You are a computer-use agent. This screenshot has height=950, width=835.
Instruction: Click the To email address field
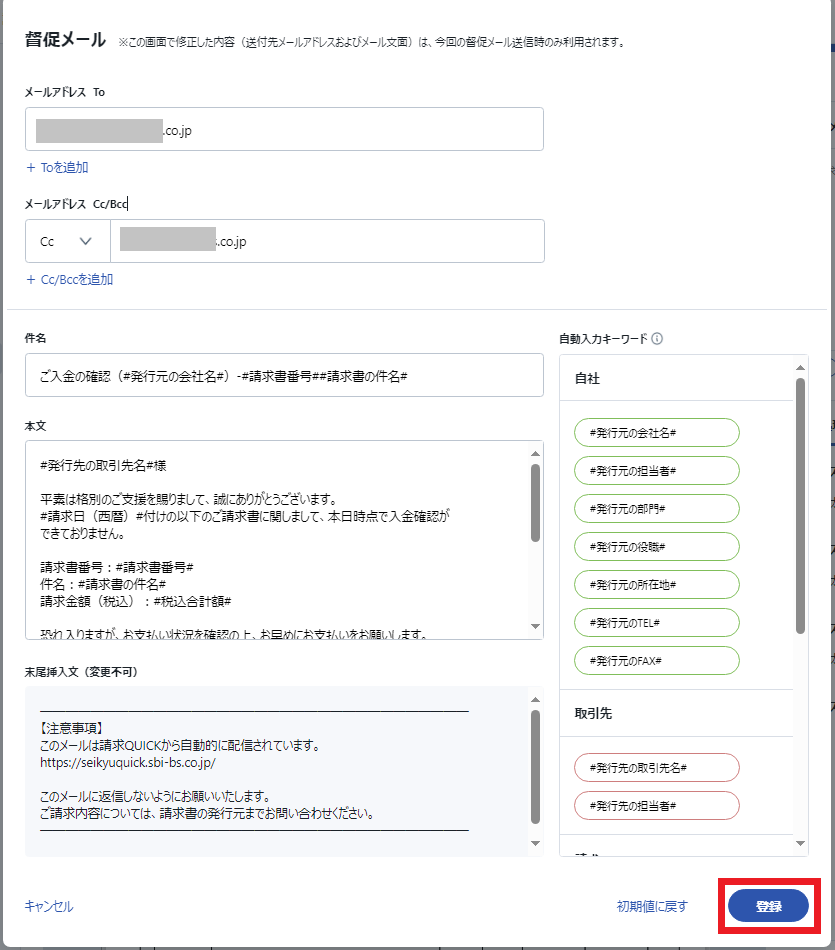tap(284, 129)
